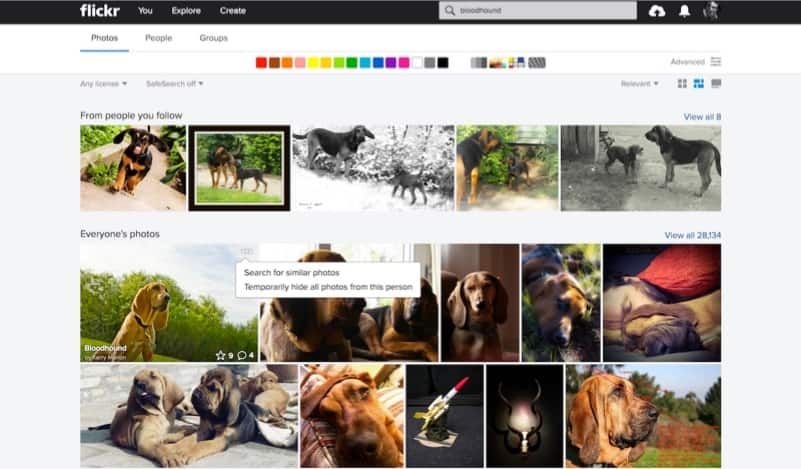Screen dimensions: 801x469
Task: Switch to the small square grid view
Action: 682,84
